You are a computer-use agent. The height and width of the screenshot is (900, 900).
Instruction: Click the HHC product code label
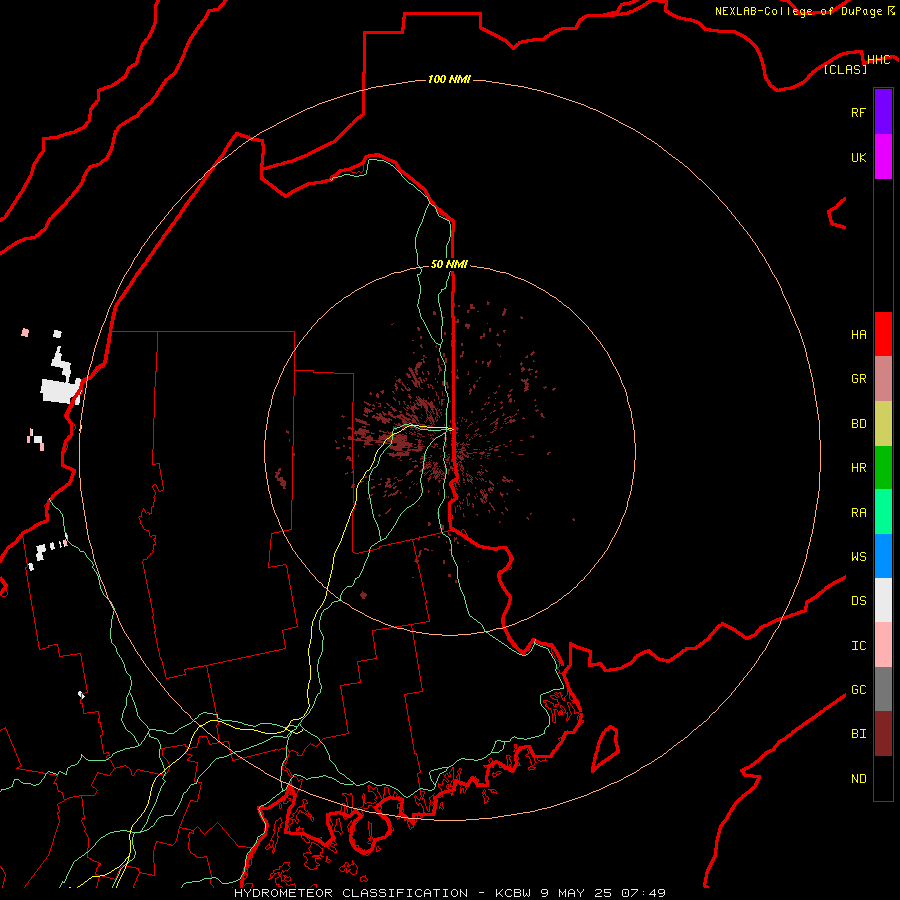(878, 60)
